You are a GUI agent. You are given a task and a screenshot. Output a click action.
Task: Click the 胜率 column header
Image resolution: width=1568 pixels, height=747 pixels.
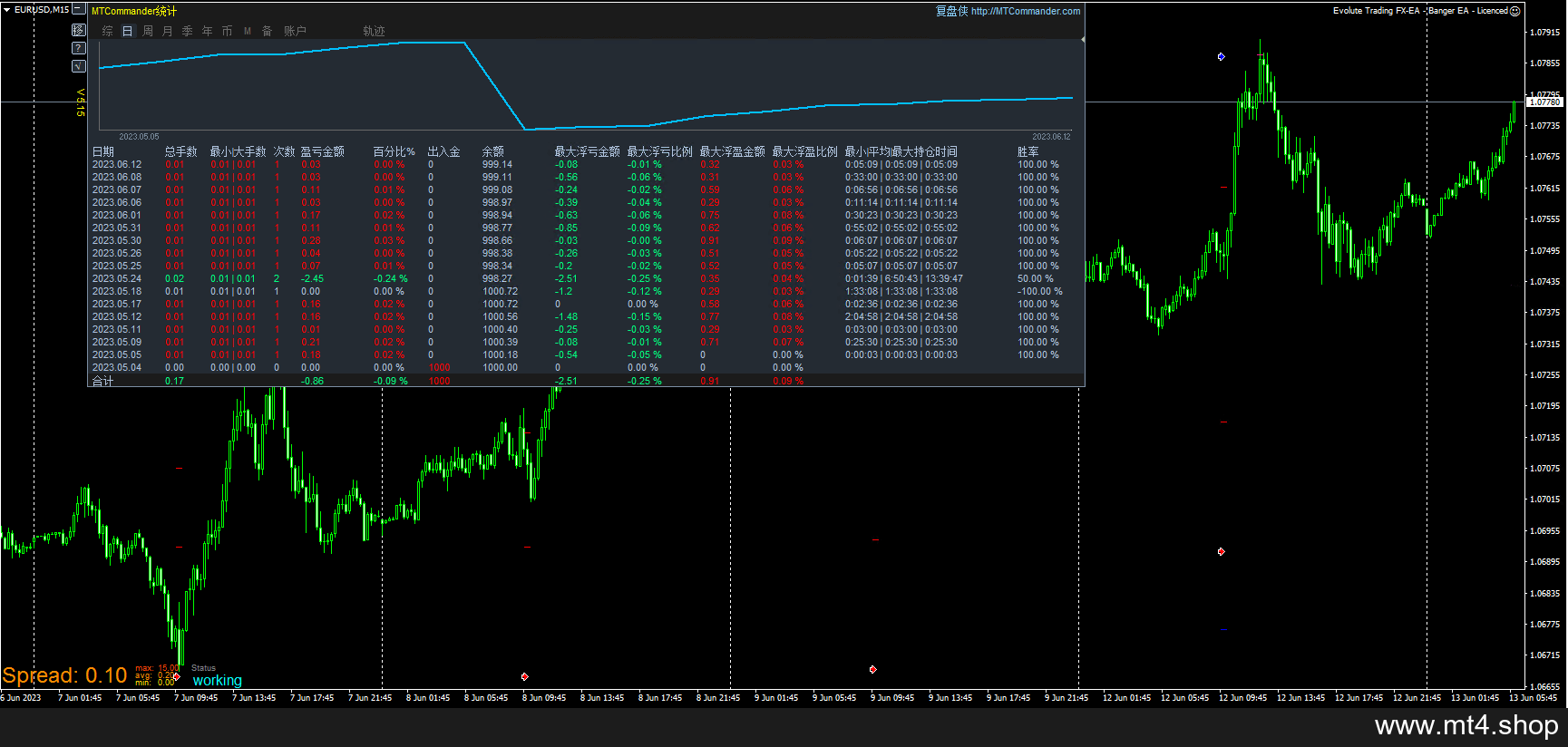tap(1028, 151)
